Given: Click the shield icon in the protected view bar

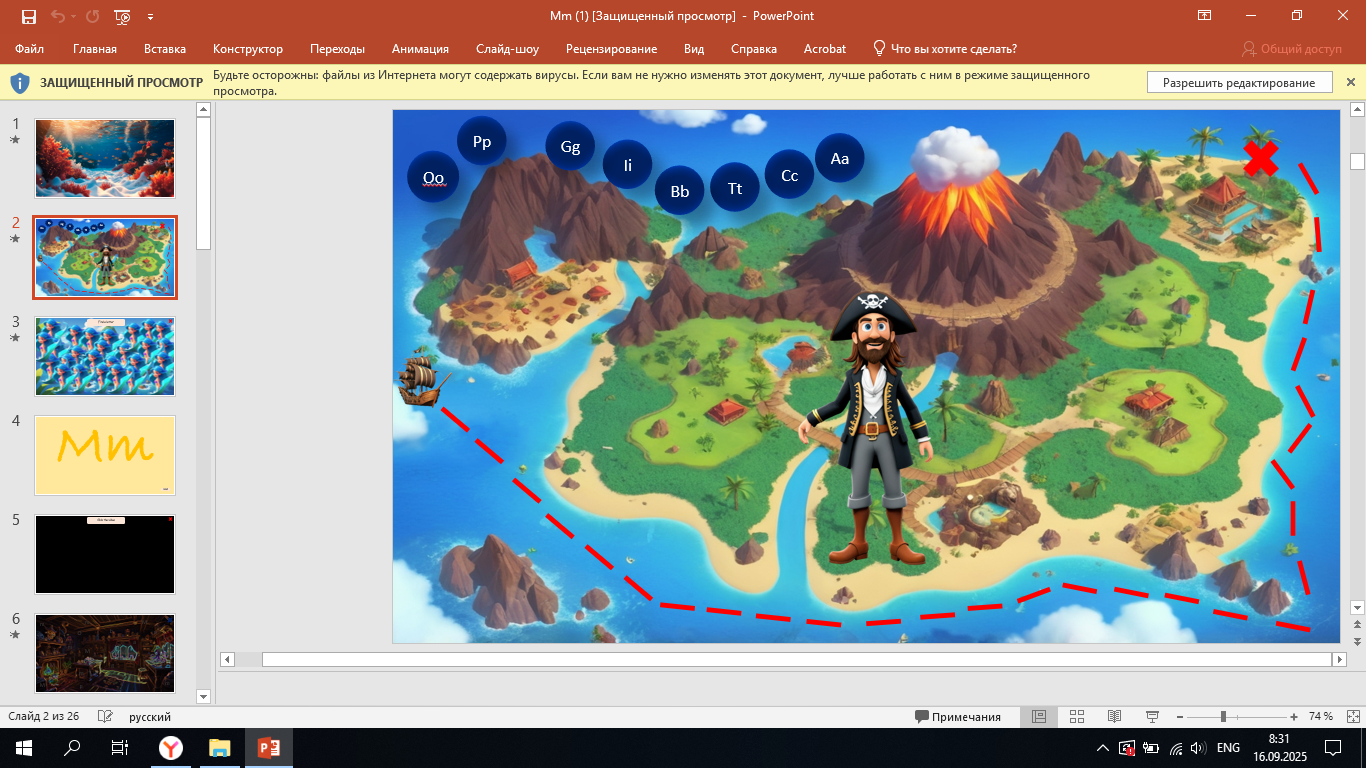Looking at the screenshot, I should pyautogui.click(x=20, y=83).
